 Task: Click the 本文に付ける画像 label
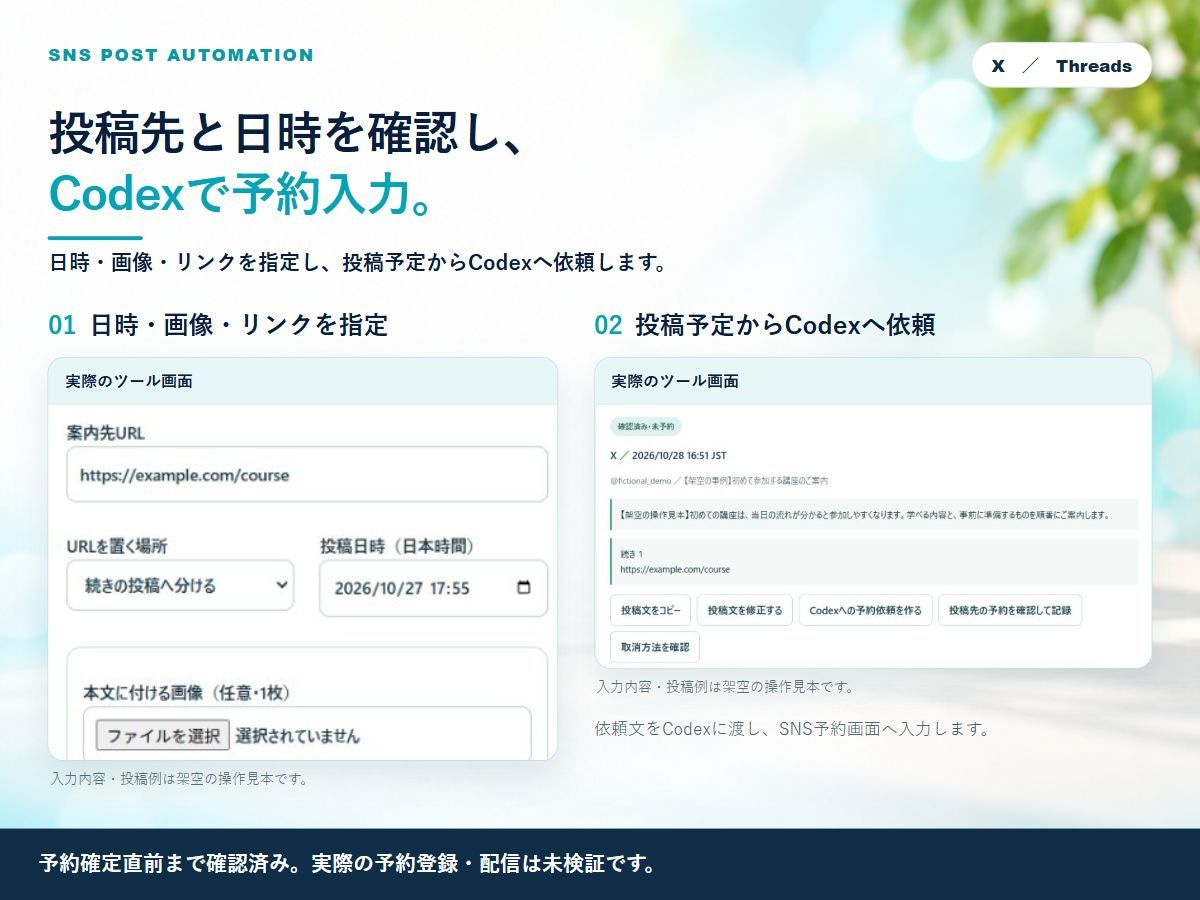[187, 692]
